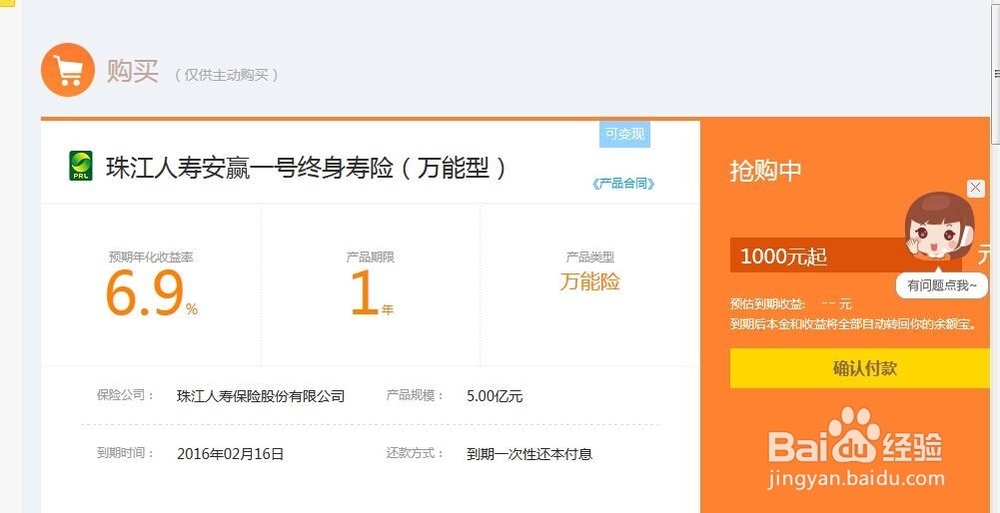Click the product title 珠江人寿安赢一号终身寿险
The width and height of the screenshot is (1000, 513).
[306, 168]
